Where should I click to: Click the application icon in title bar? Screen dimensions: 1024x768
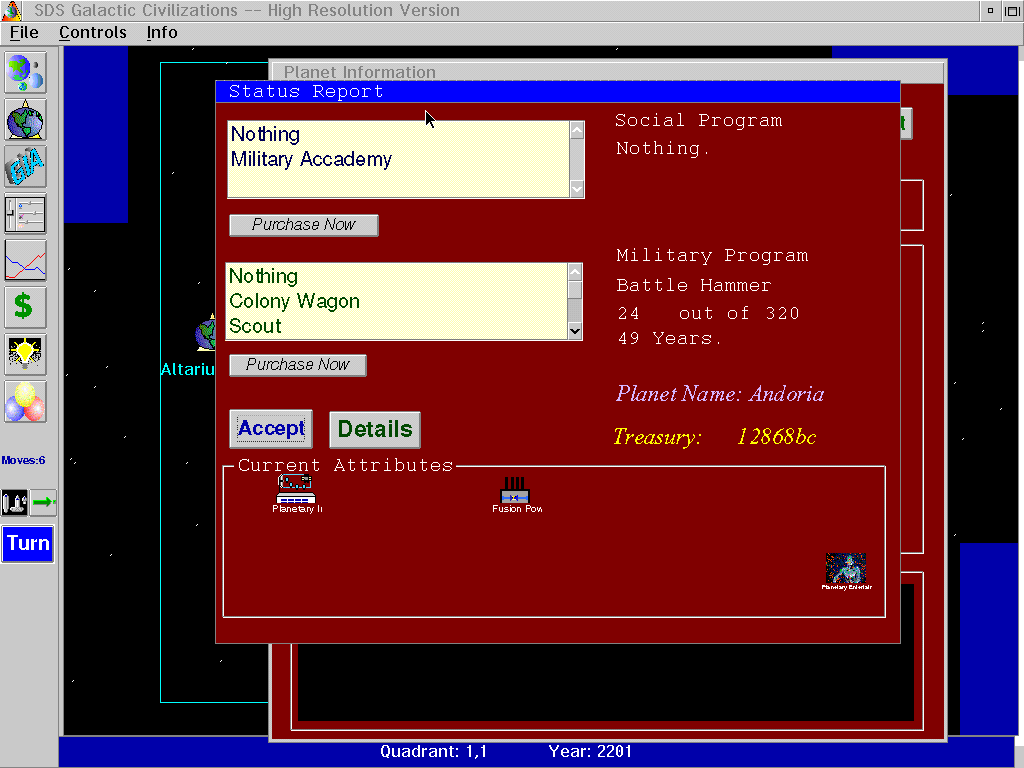pos(12,10)
